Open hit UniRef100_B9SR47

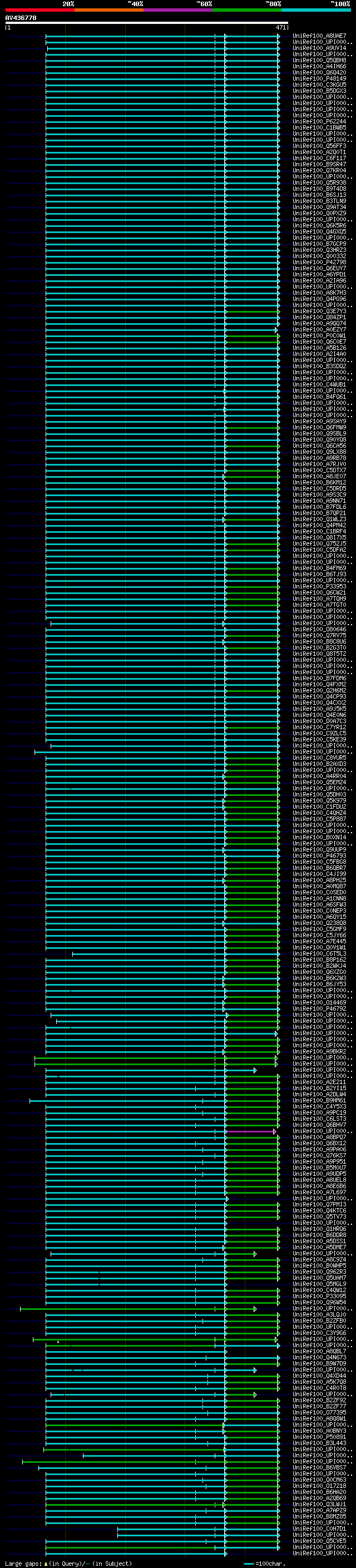click(319, 164)
